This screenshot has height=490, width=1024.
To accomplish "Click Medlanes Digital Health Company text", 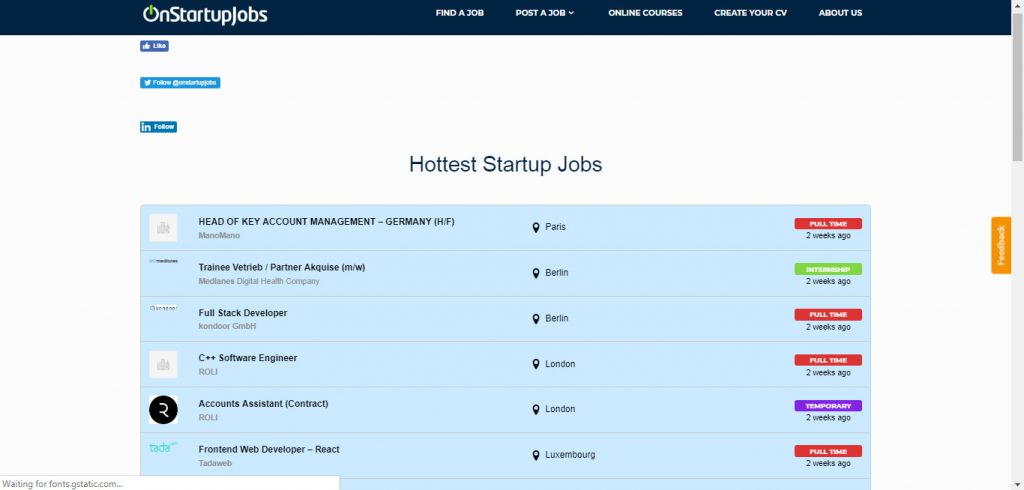I will point(259,281).
